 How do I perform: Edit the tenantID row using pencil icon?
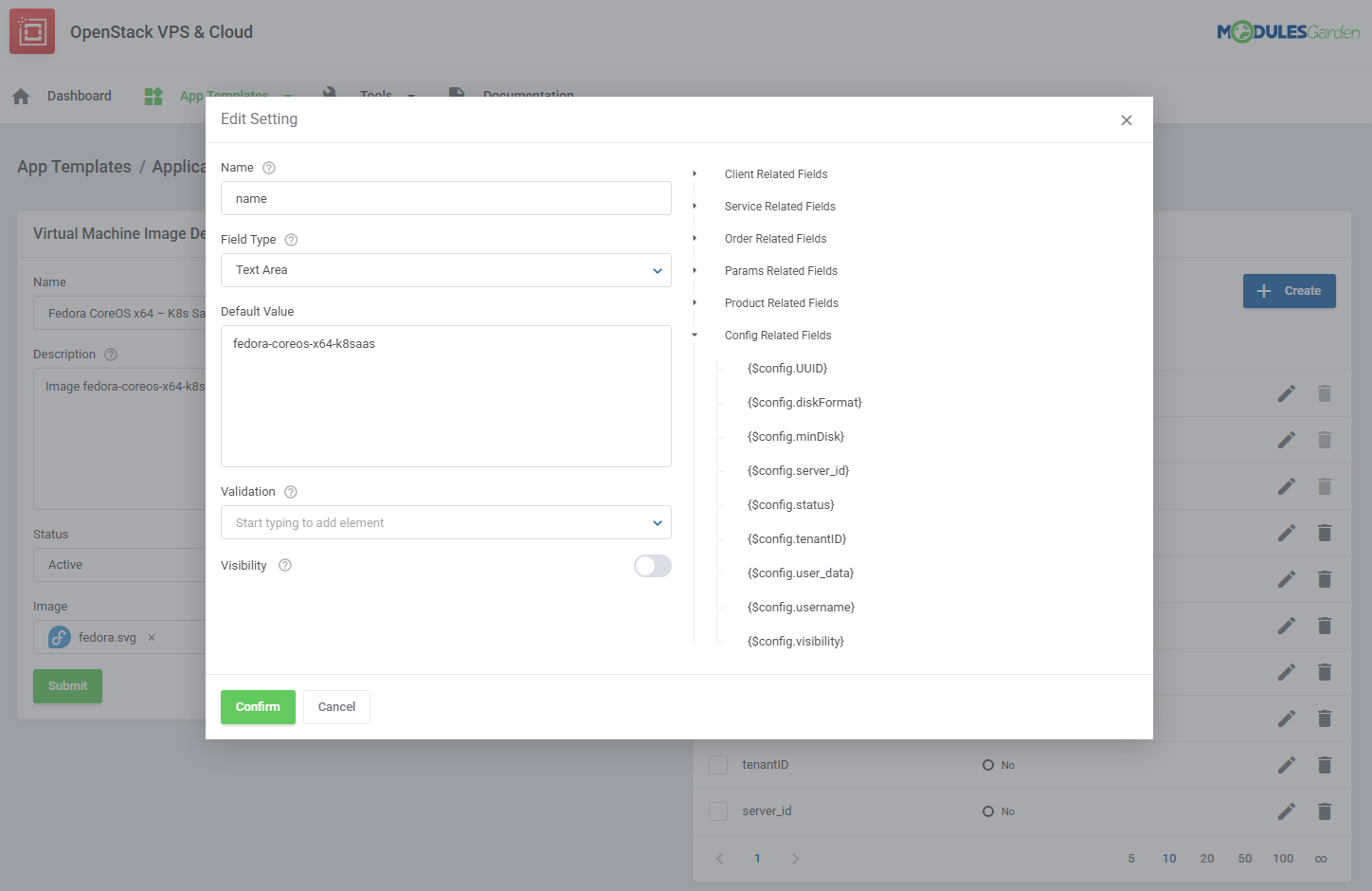[1287, 764]
